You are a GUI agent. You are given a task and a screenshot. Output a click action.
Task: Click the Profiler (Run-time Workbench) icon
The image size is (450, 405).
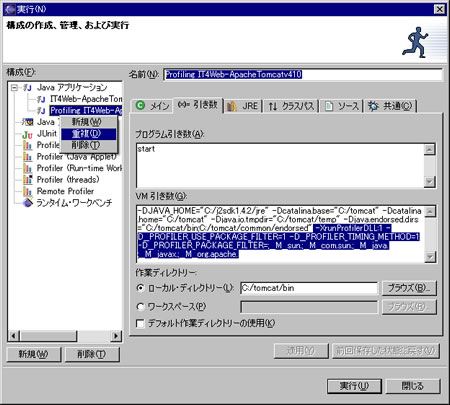(x=27, y=168)
